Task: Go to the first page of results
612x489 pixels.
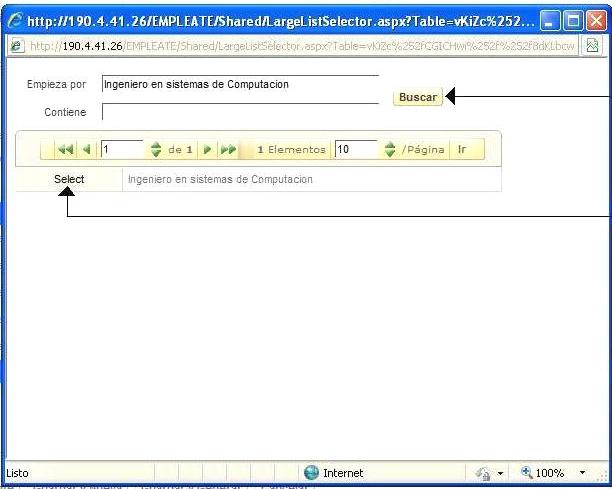Action: pyautogui.click(x=67, y=150)
